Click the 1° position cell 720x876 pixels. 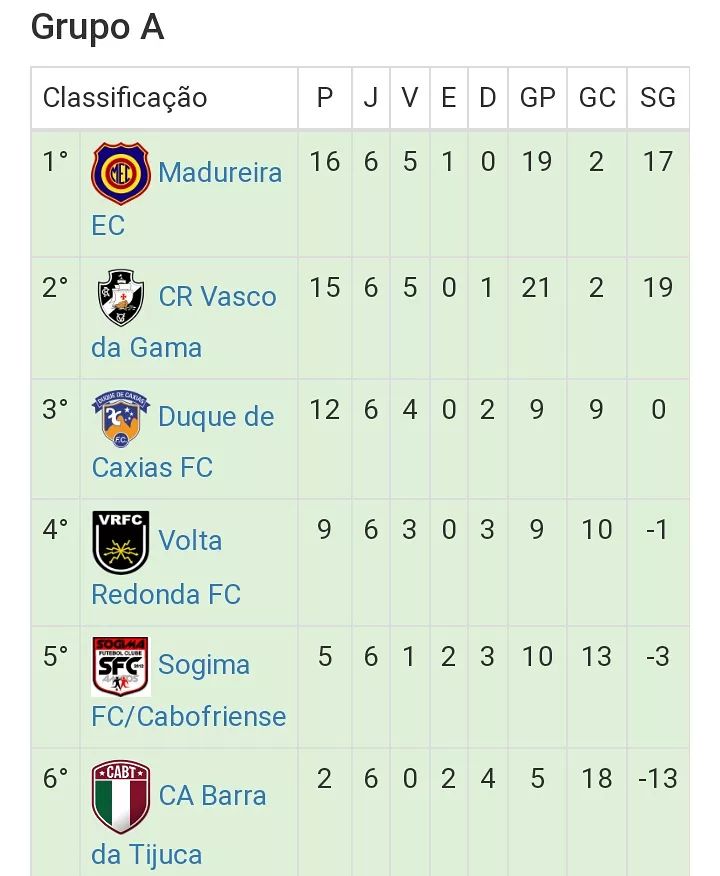click(55, 162)
